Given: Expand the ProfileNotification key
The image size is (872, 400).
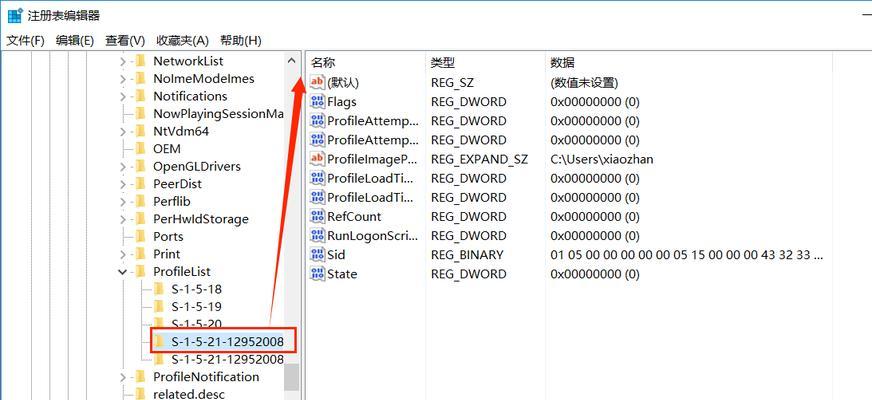Looking at the screenshot, I should click(x=123, y=377).
